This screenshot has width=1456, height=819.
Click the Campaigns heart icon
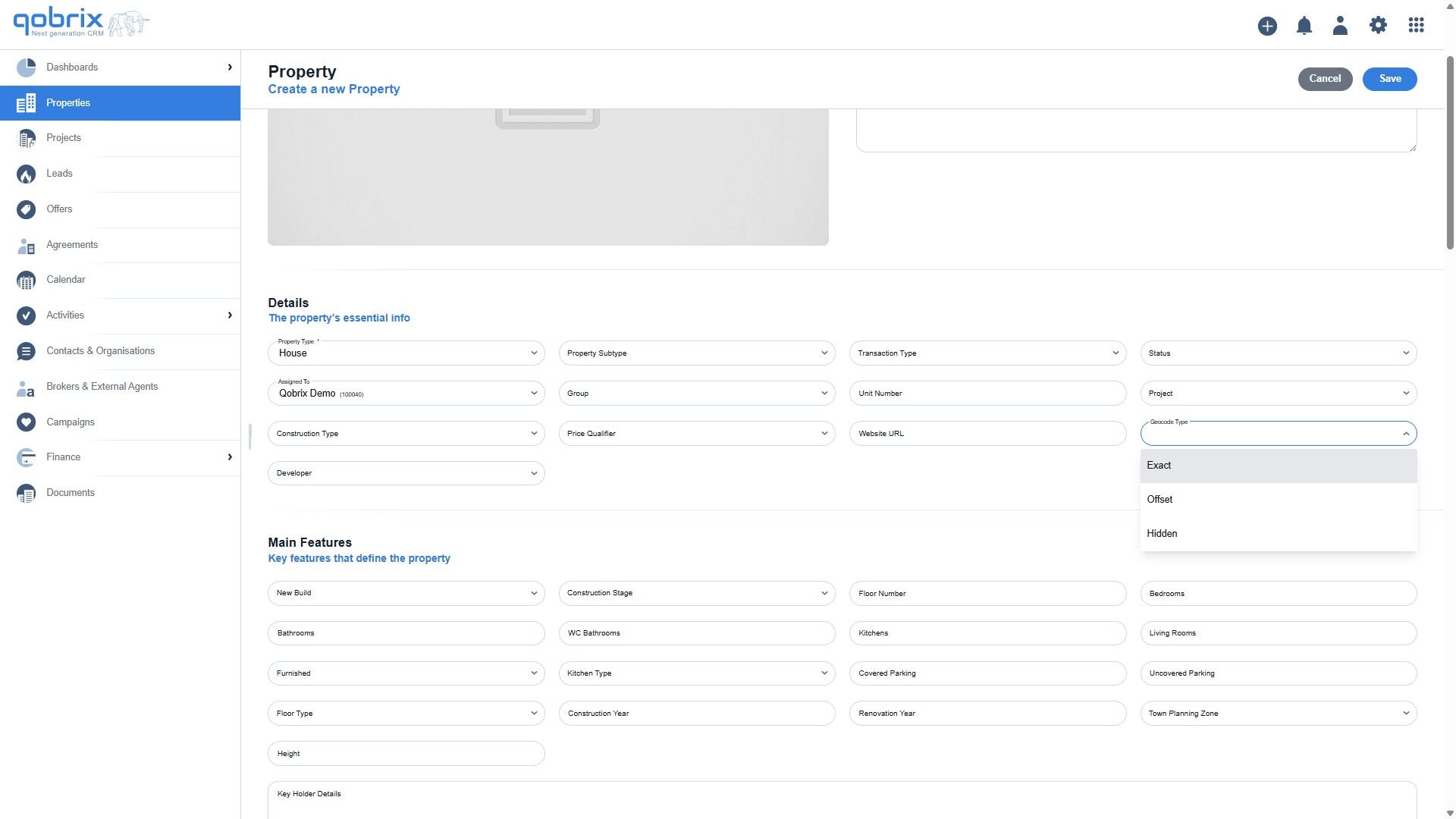[x=26, y=422]
